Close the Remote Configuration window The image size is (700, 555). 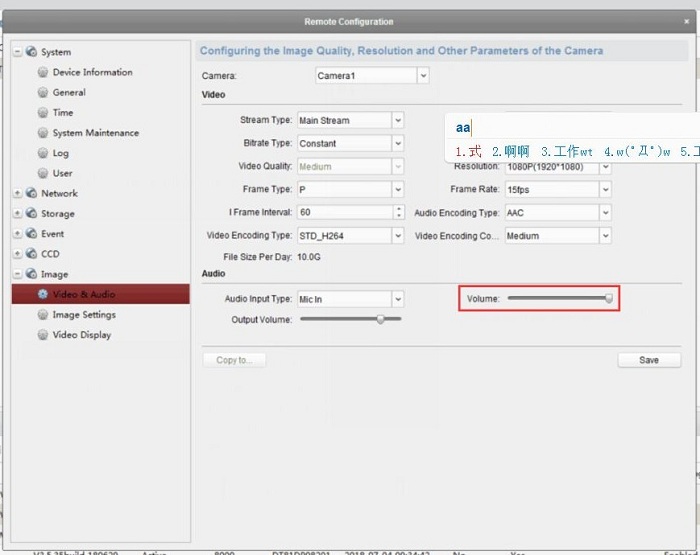(x=687, y=21)
